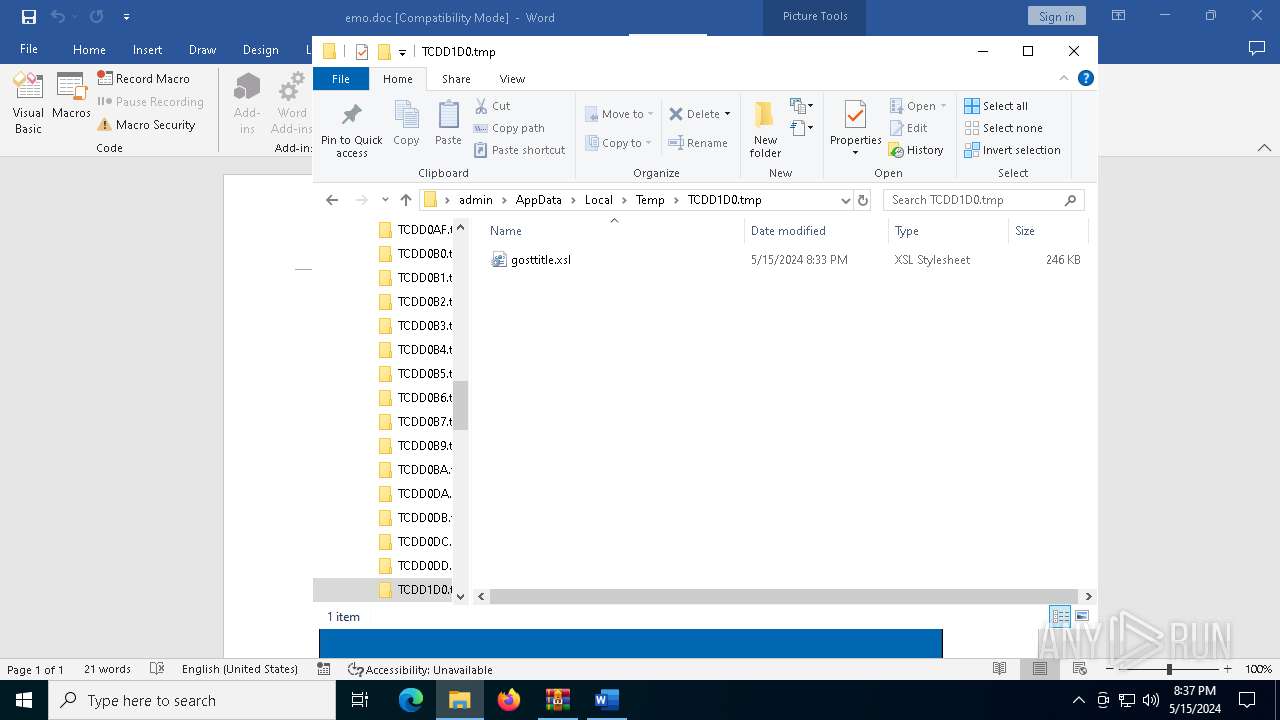Click Save icon in Word title bar

29,17
